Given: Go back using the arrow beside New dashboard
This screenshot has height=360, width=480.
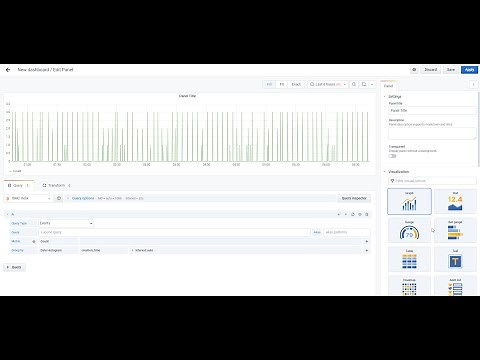Looking at the screenshot, I should [8, 70].
